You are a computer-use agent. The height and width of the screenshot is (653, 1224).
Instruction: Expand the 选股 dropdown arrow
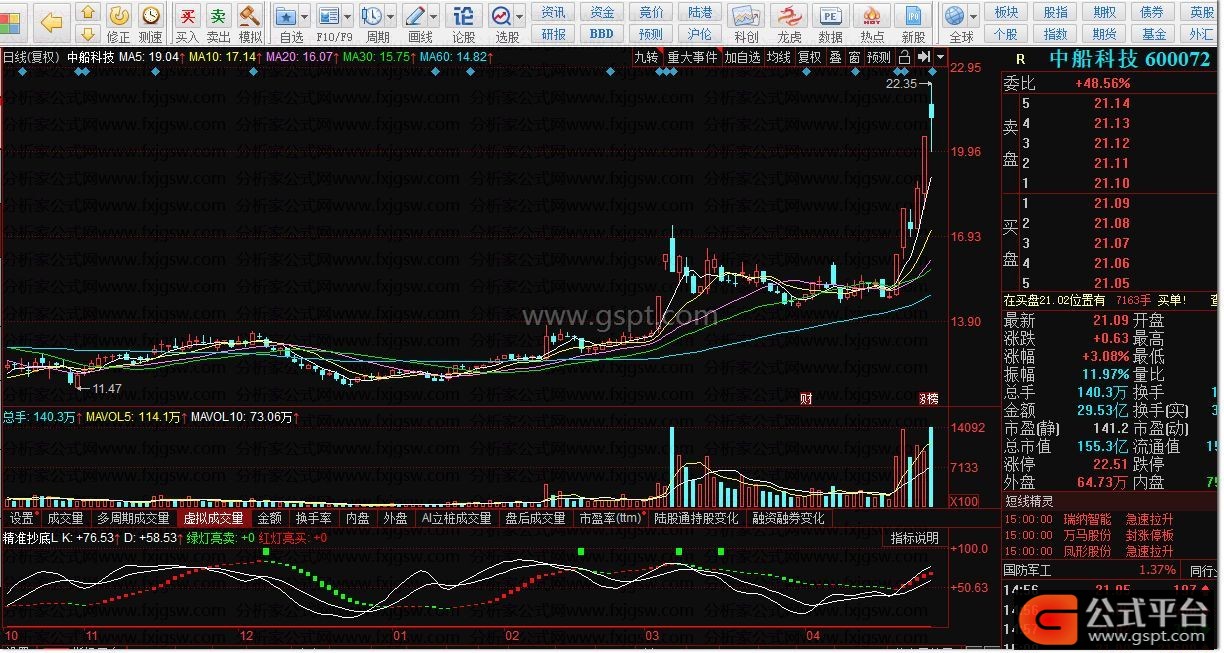pyautogui.click(x=520, y=16)
